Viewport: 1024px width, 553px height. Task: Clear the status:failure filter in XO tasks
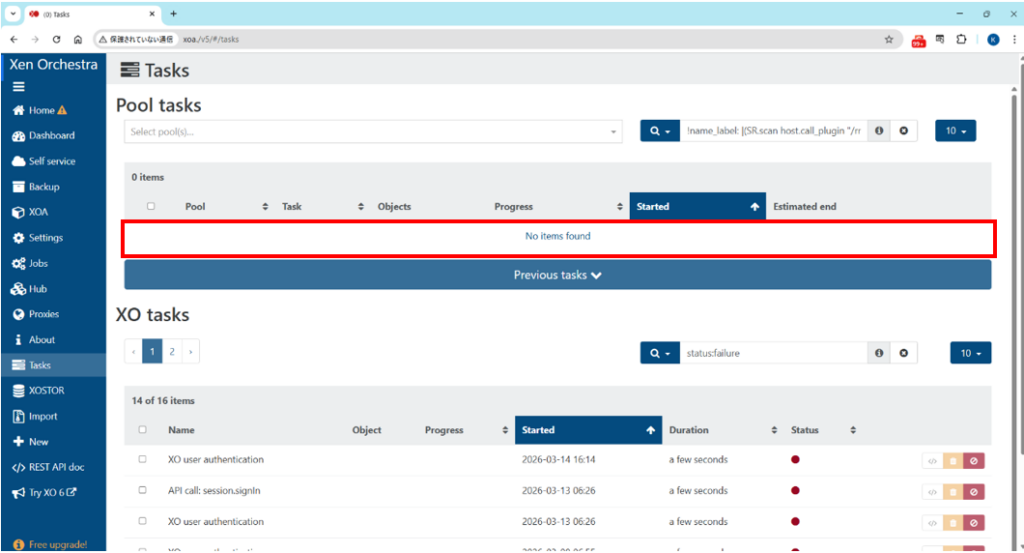903,353
